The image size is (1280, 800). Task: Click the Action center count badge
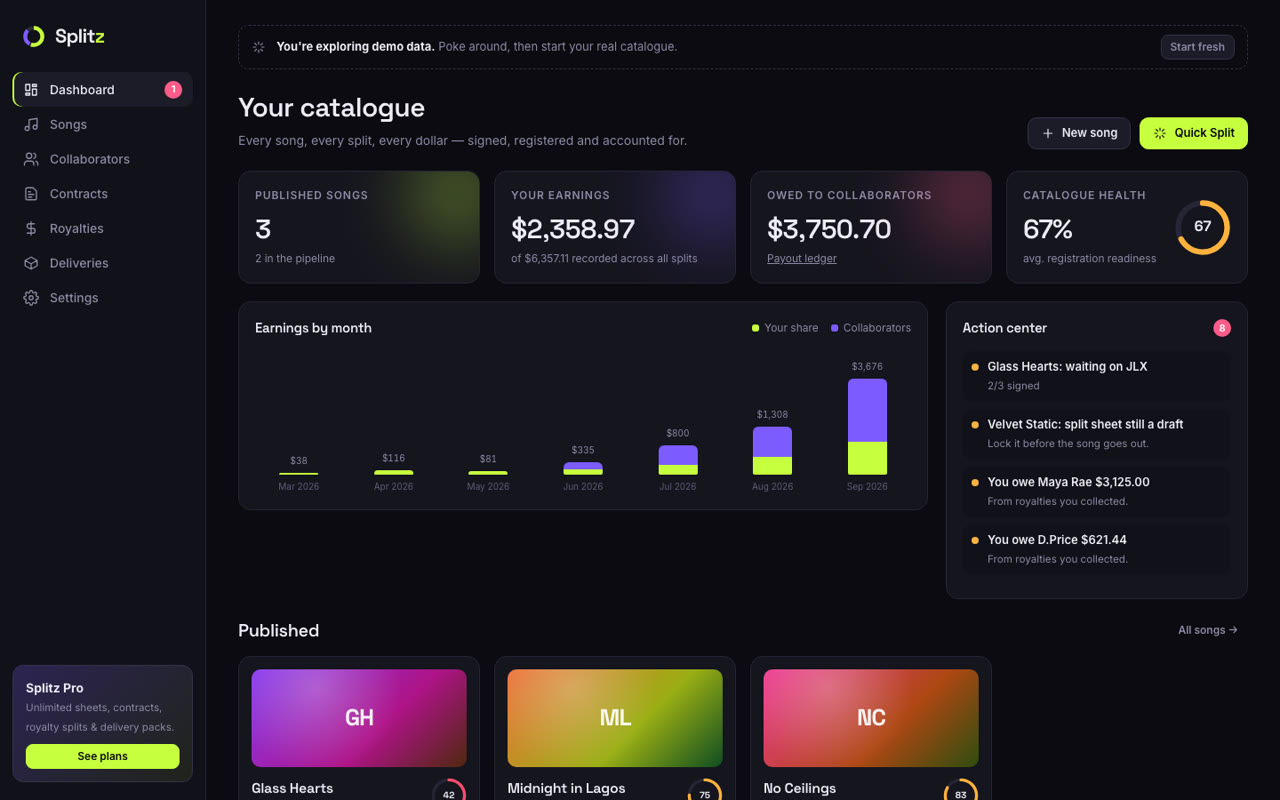tap(1222, 328)
